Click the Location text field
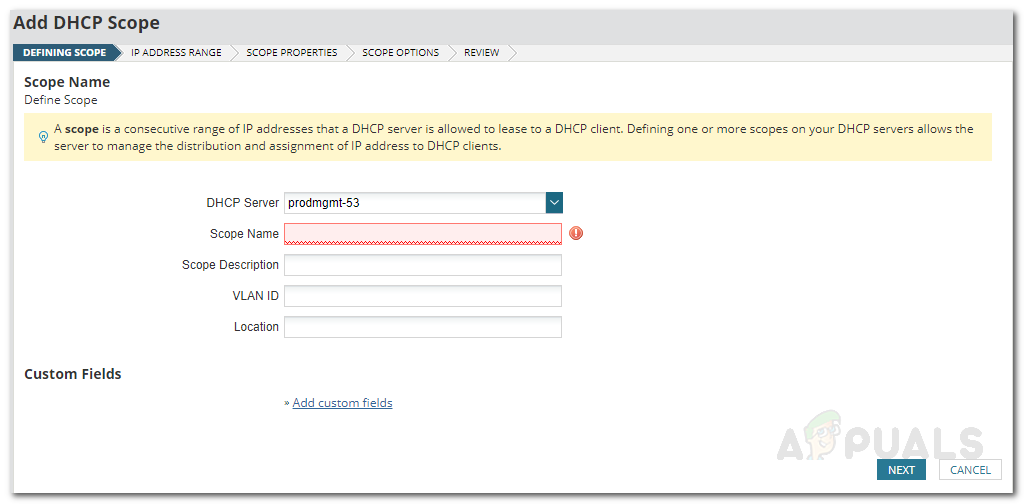Screen dimensions: 1024x504 pyautogui.click(x=422, y=327)
